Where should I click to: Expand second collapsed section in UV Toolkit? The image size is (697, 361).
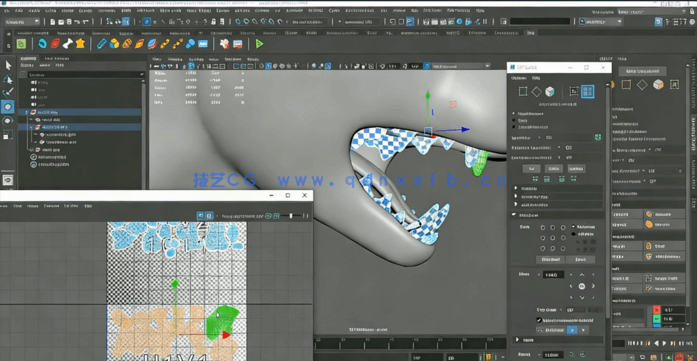[516, 197]
